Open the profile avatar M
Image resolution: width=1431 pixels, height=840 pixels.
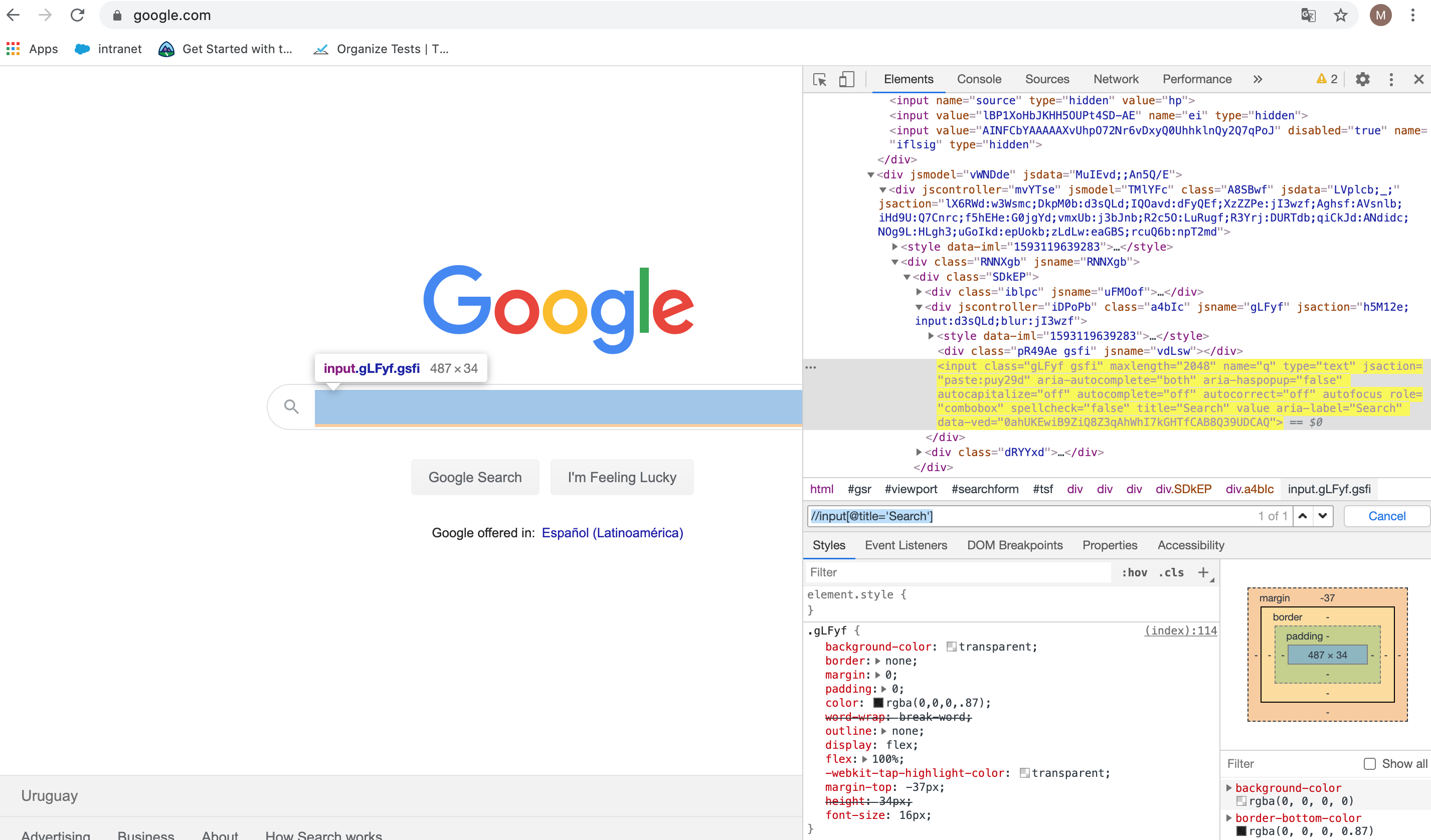pos(1380,16)
